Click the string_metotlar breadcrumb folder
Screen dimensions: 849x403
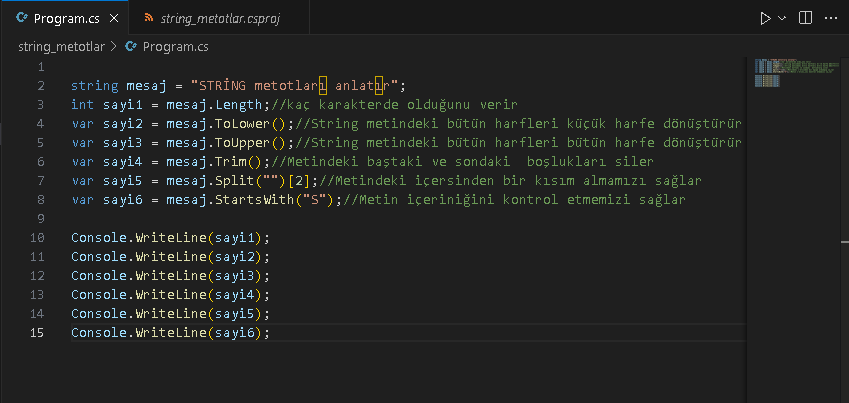60,46
